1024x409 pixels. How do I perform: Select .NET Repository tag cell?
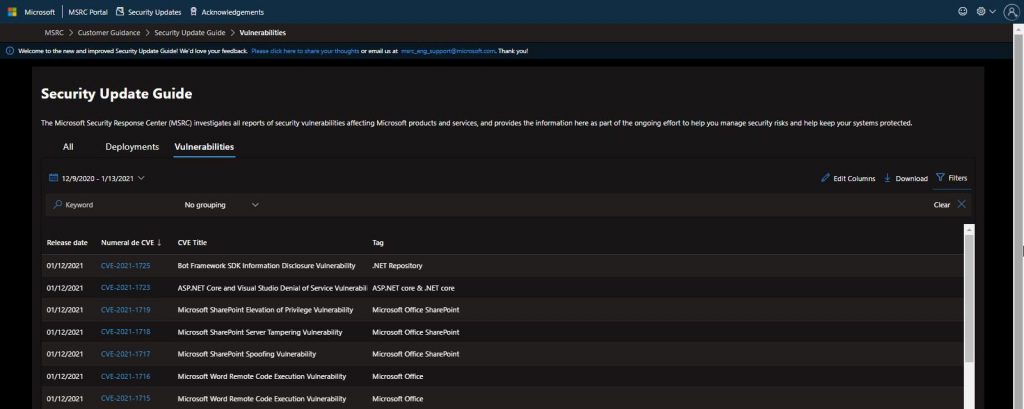(397, 266)
